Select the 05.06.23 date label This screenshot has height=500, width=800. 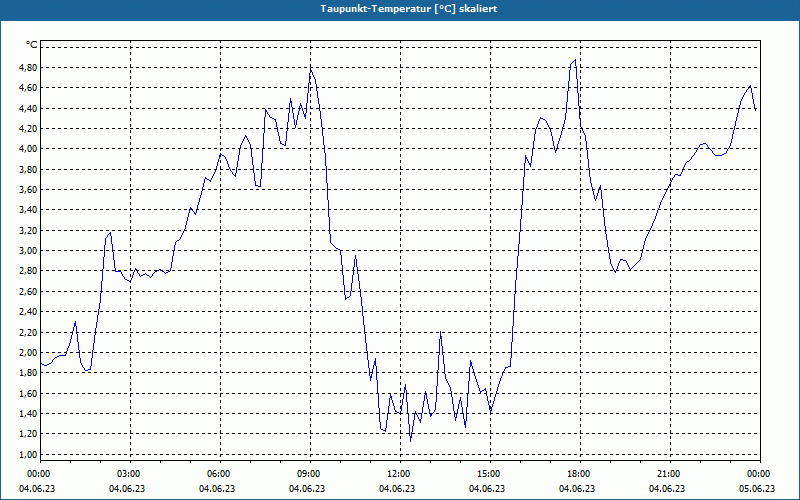[757, 488]
